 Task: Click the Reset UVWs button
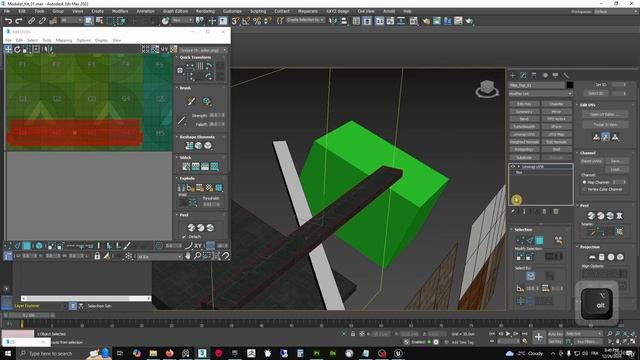tap(591, 161)
